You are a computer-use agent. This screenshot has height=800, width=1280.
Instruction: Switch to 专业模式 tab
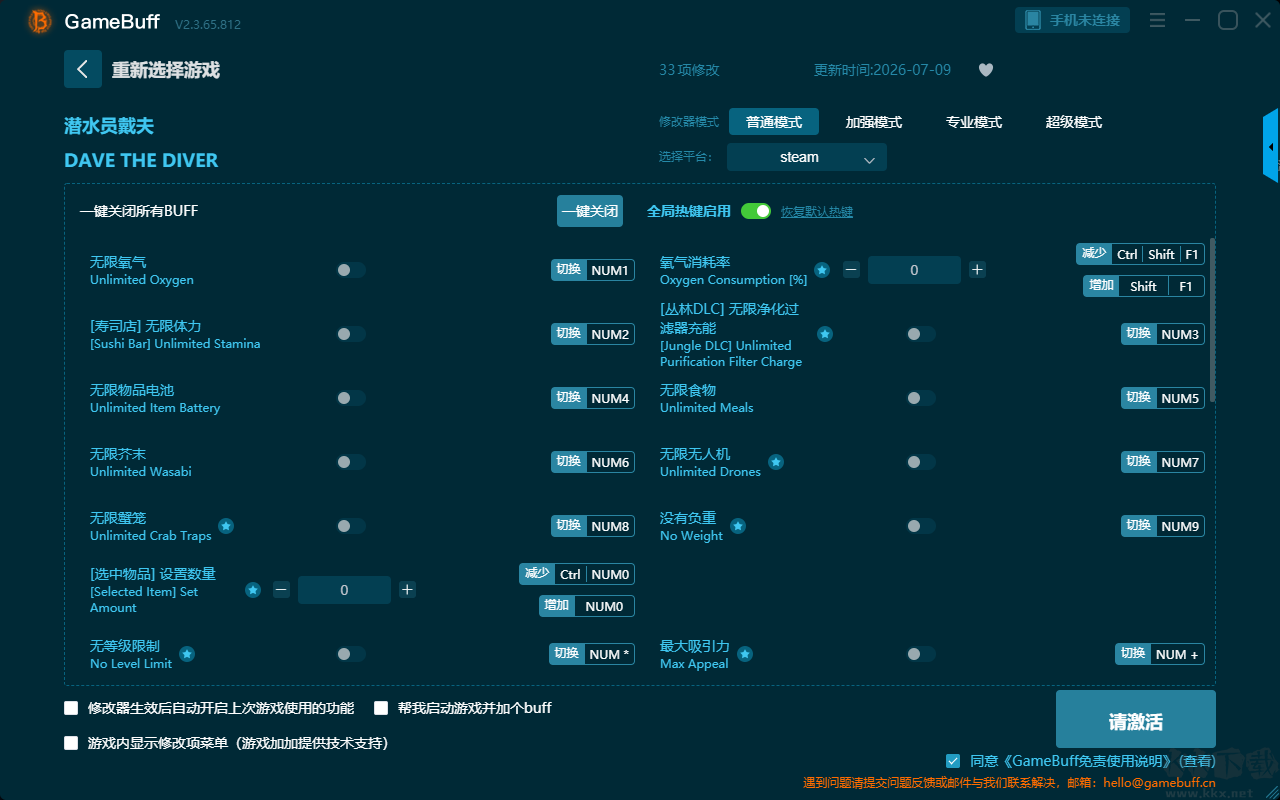coord(974,122)
